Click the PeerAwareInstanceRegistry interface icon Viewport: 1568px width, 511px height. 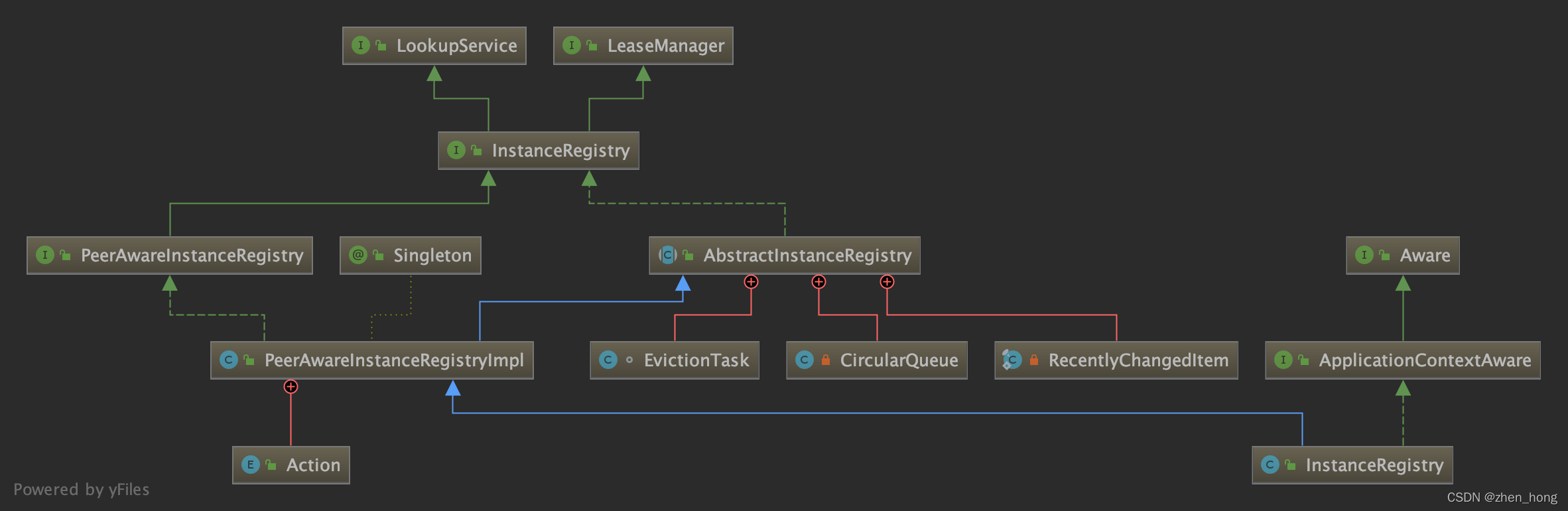coord(44,255)
